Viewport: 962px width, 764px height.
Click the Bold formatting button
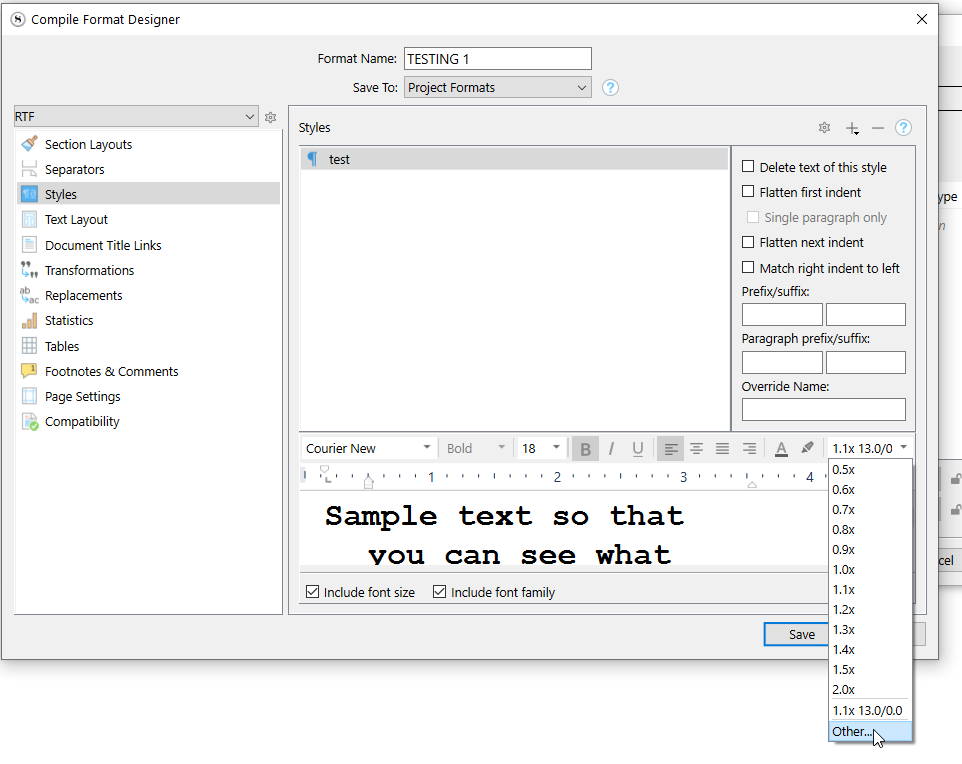(585, 449)
